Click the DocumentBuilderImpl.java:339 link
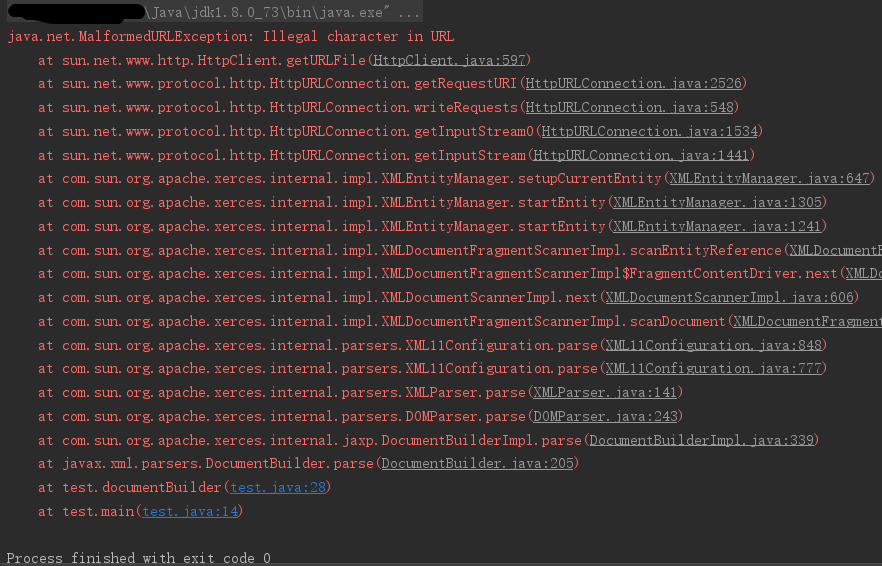882x566 pixels. coord(701,440)
